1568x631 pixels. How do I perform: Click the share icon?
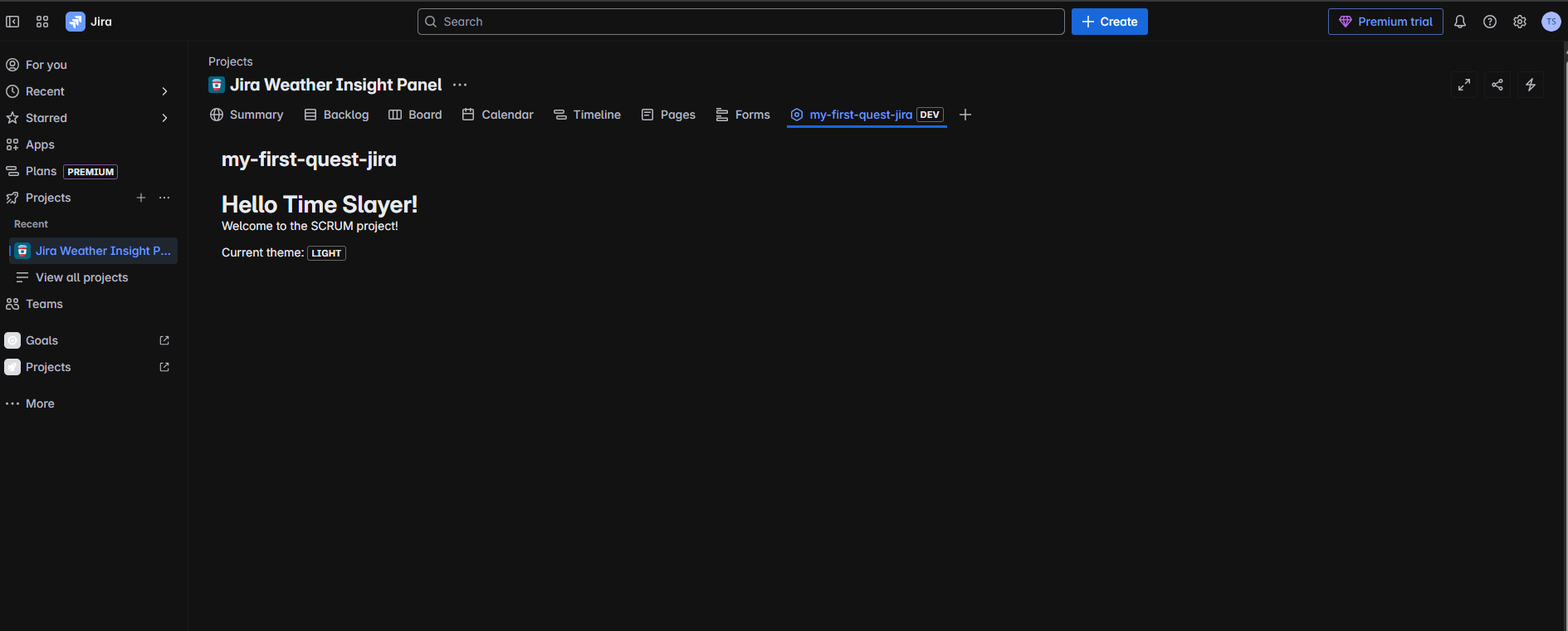(x=1497, y=85)
